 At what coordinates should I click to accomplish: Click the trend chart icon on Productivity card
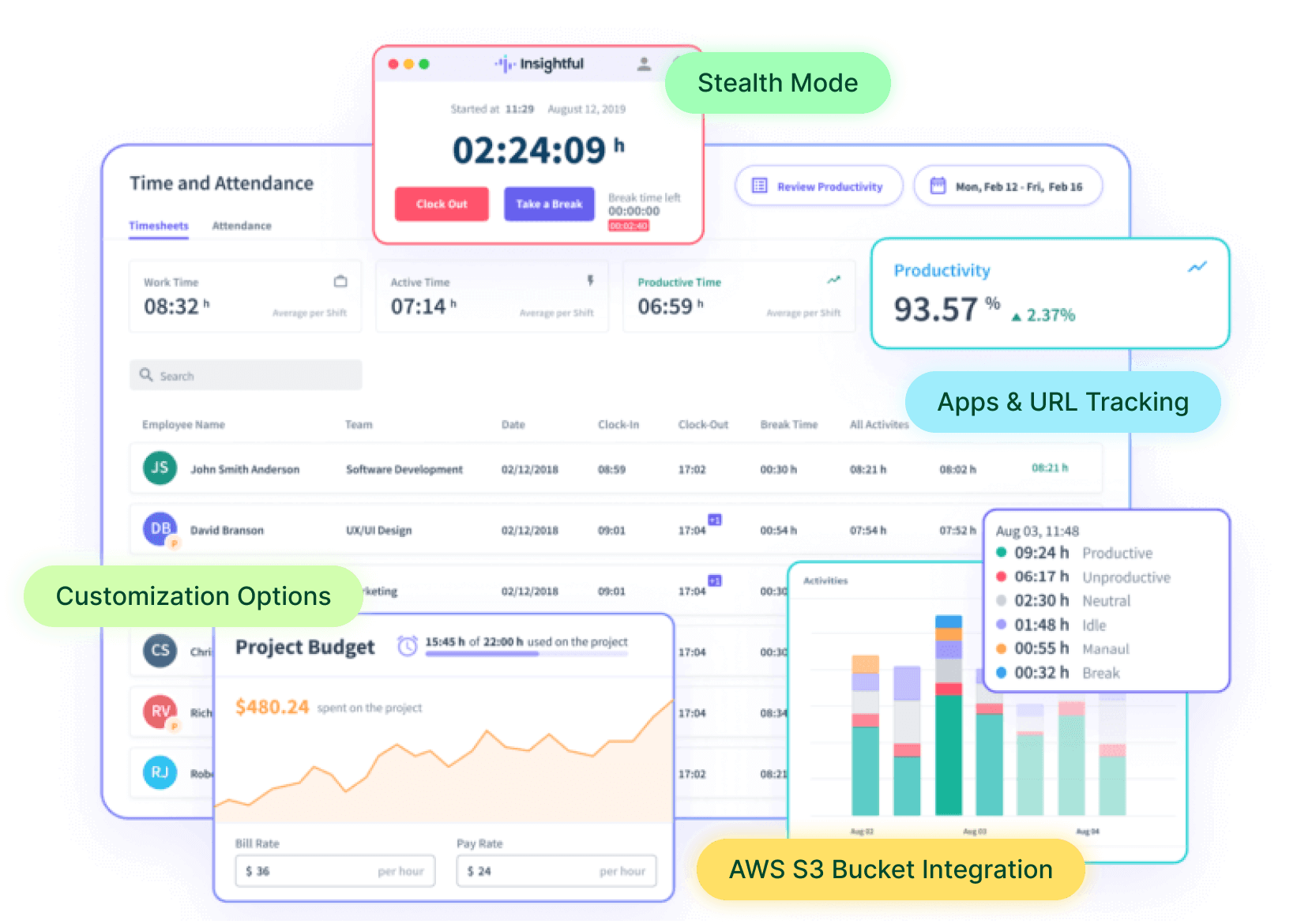(1197, 268)
